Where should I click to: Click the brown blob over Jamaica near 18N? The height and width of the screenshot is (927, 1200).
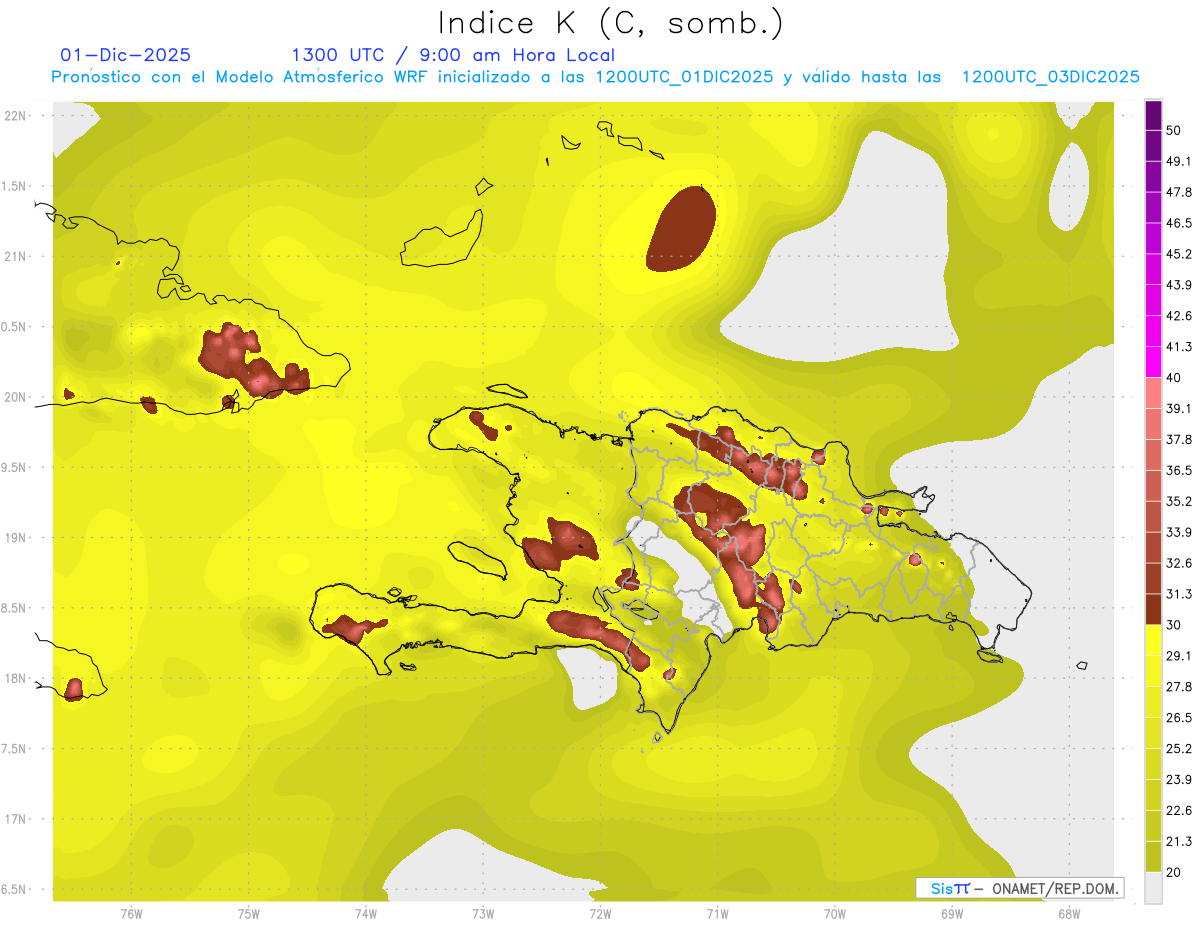(73, 689)
